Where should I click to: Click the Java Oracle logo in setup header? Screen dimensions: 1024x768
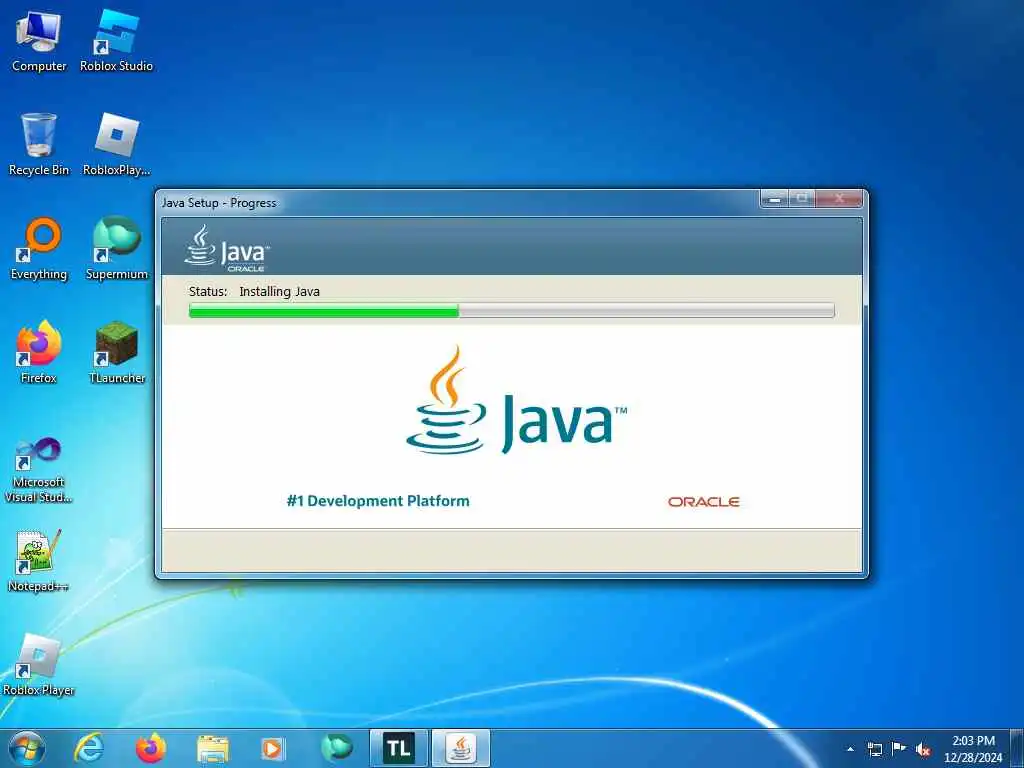[226, 248]
